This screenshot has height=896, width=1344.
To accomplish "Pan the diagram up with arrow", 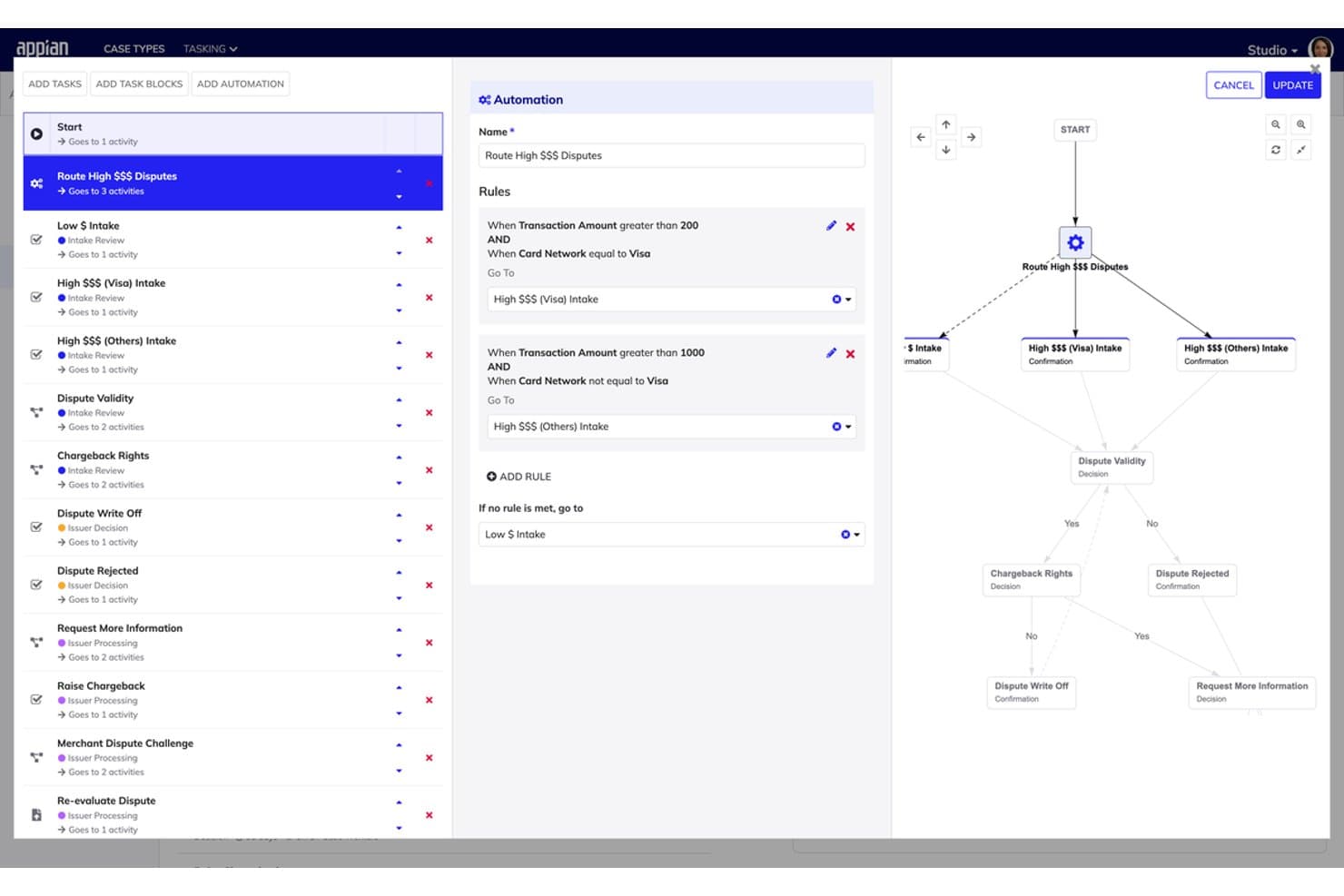I will click(x=946, y=124).
